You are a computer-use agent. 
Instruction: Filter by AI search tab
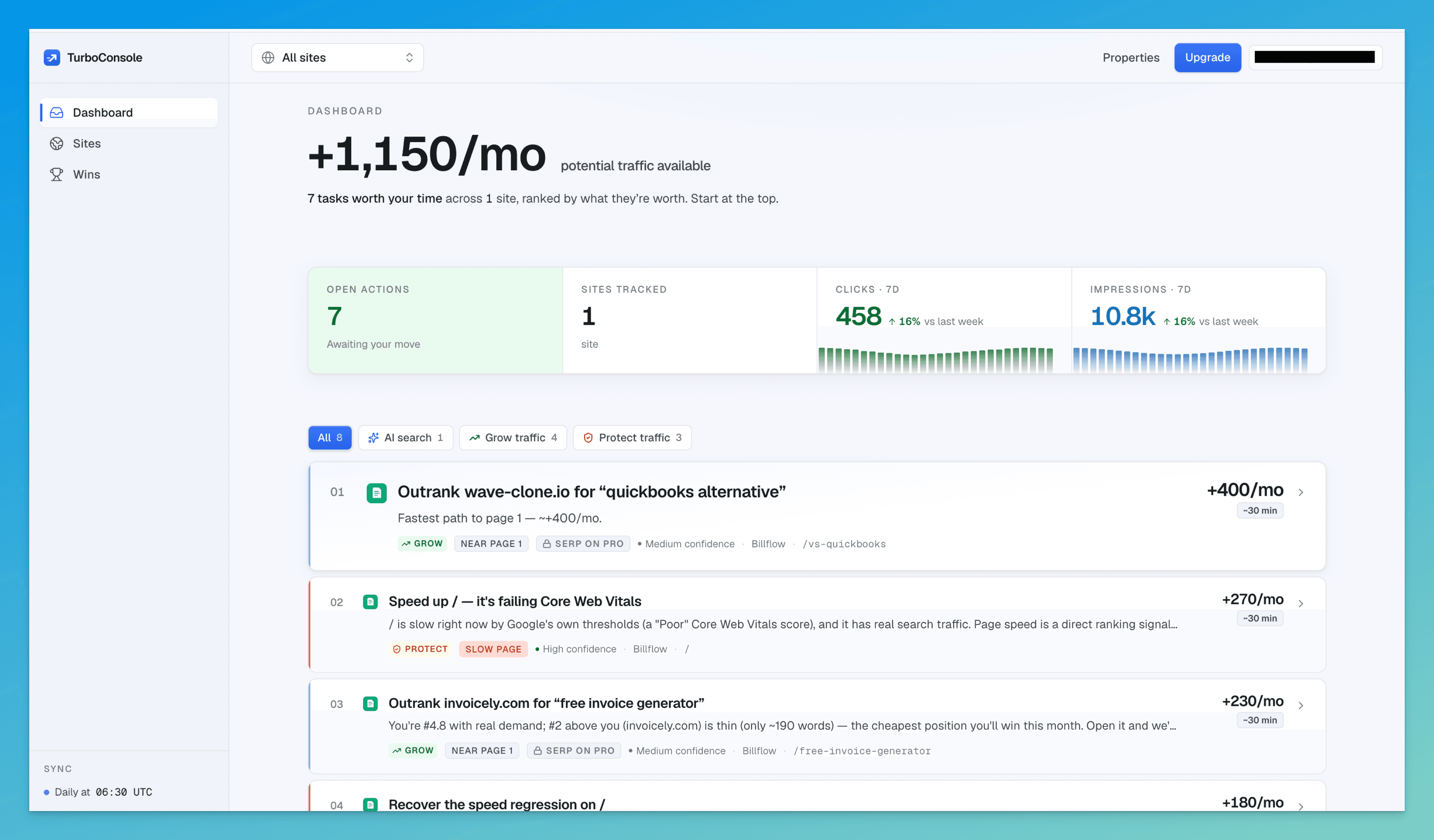(406, 437)
